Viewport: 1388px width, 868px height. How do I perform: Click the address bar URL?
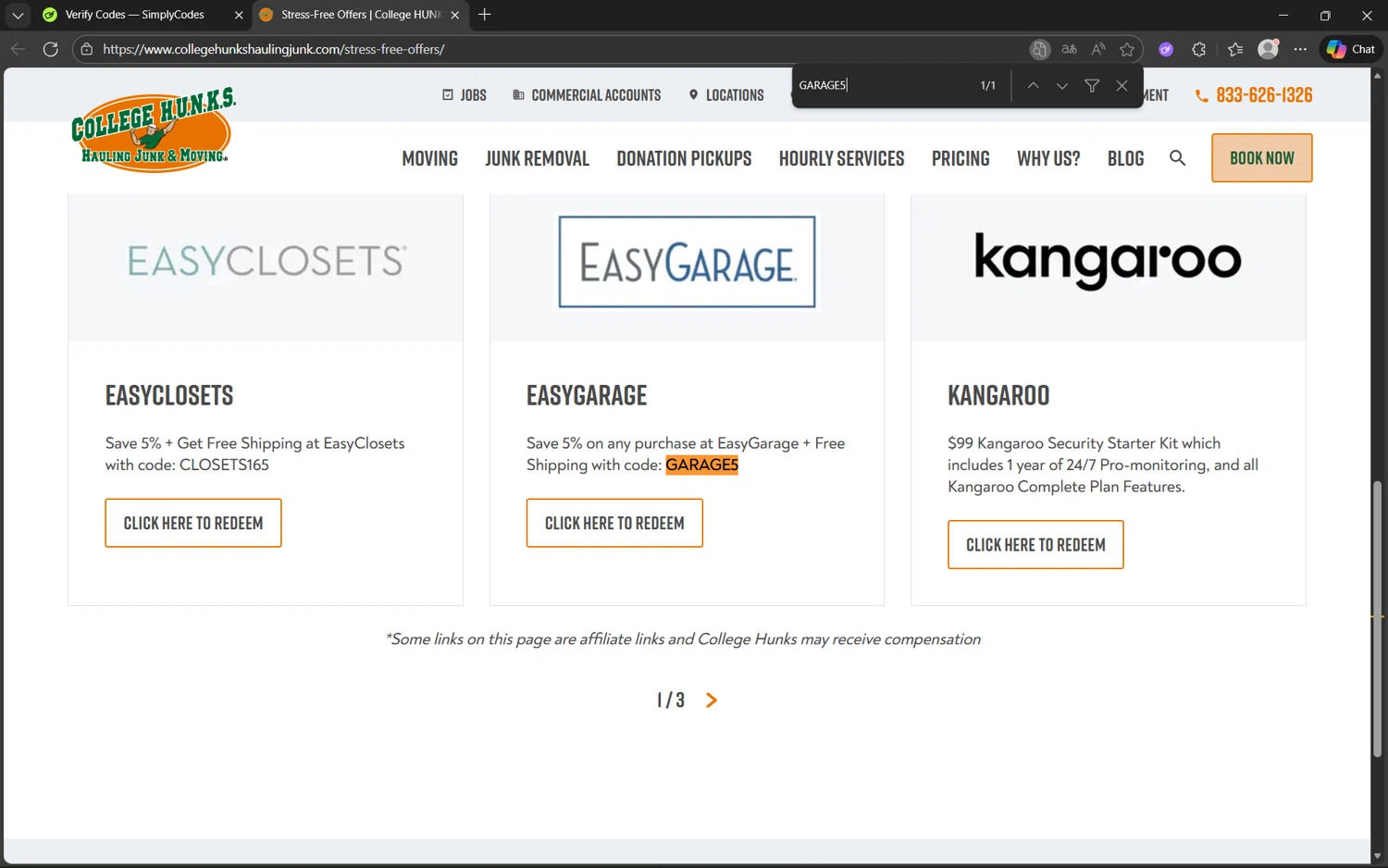(x=274, y=49)
